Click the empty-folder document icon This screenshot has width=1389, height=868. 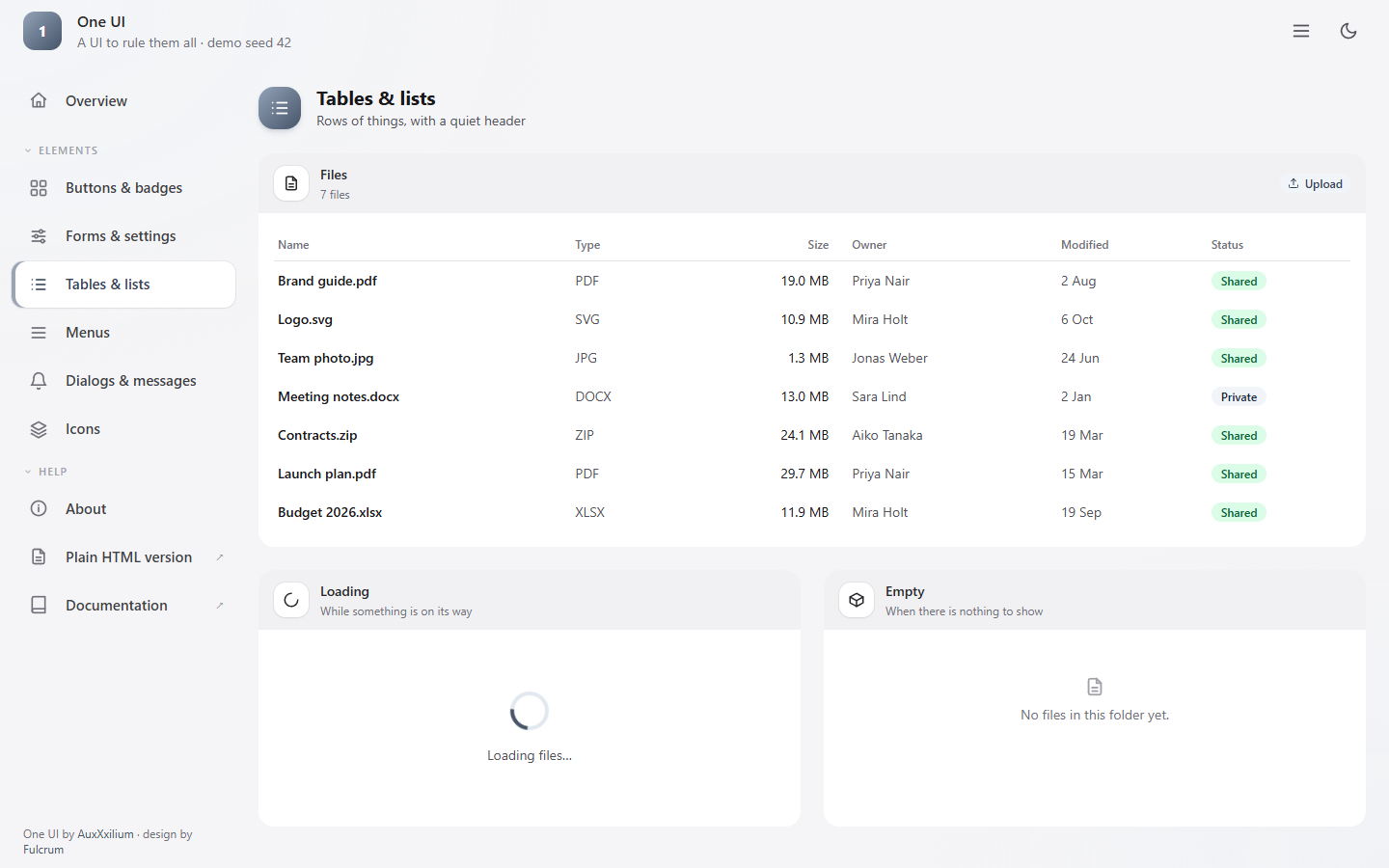coord(1095,687)
